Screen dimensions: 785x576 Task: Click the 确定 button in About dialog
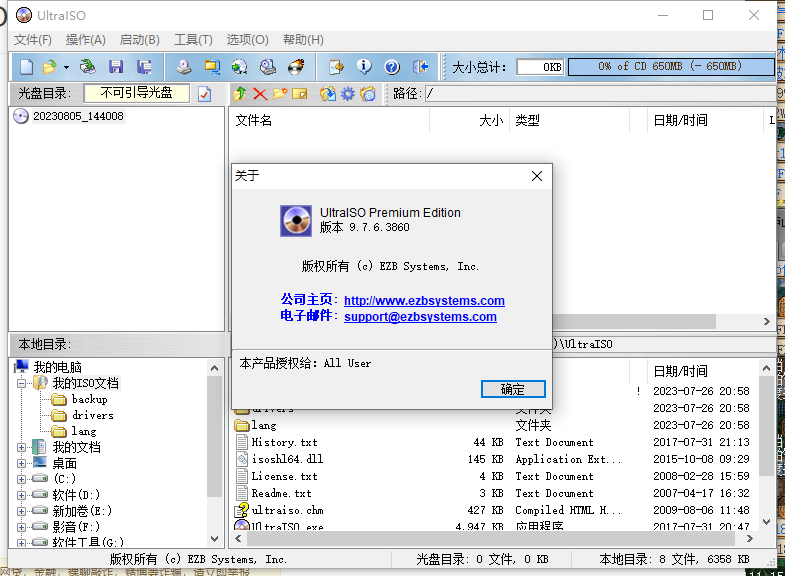coord(513,389)
